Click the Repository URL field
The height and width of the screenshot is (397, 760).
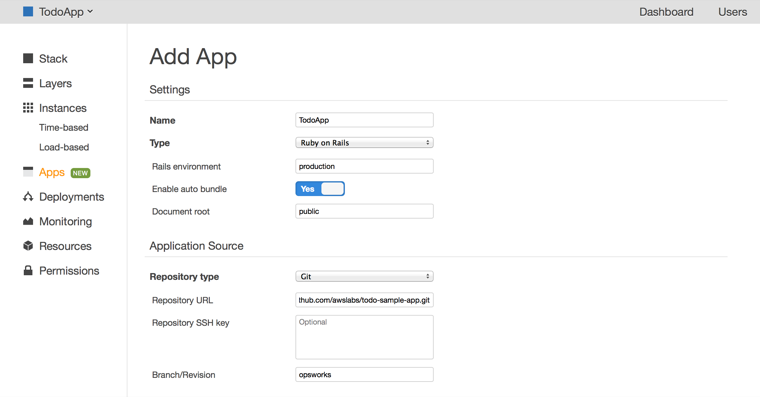pos(364,300)
